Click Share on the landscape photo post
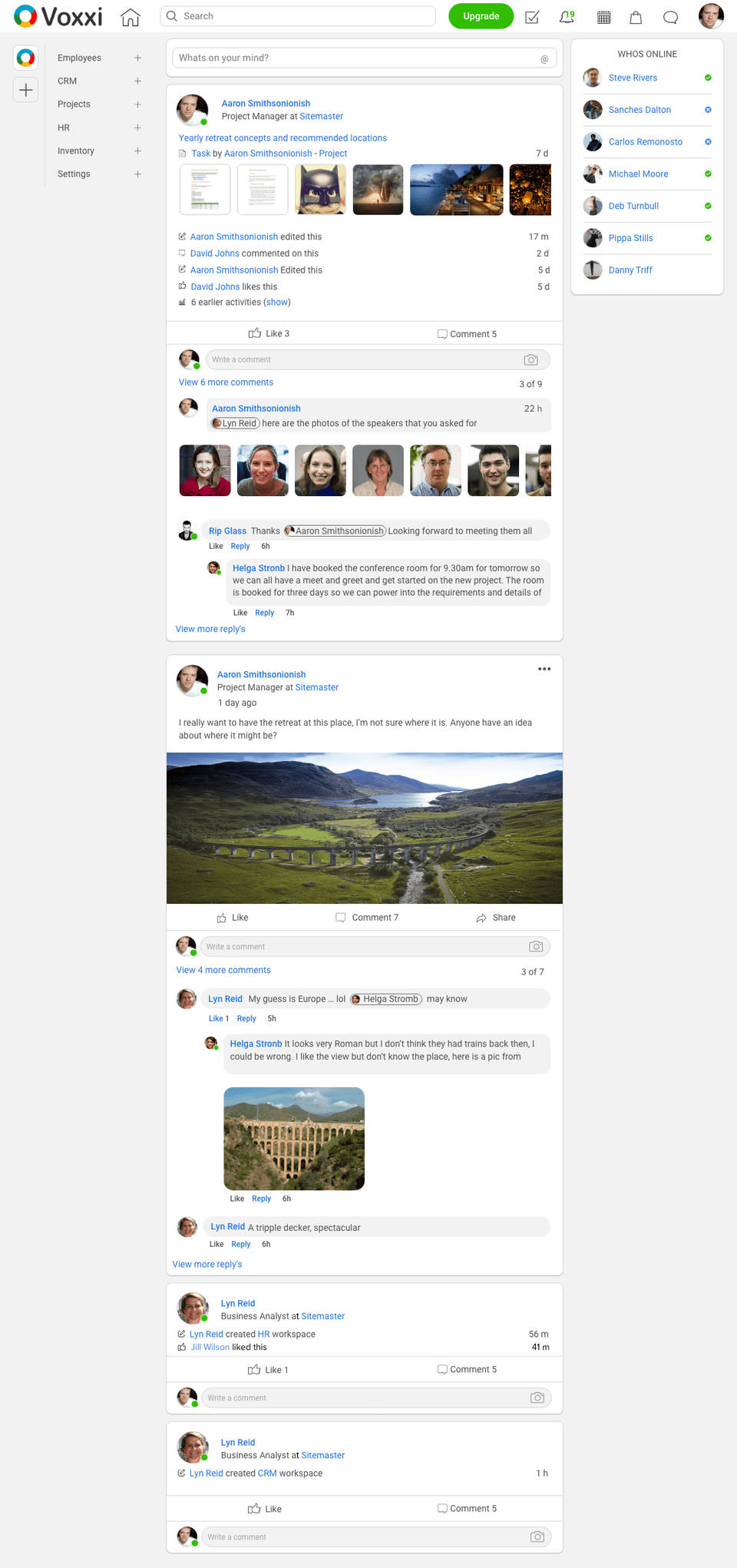The width and height of the screenshot is (737, 1568). (495, 918)
